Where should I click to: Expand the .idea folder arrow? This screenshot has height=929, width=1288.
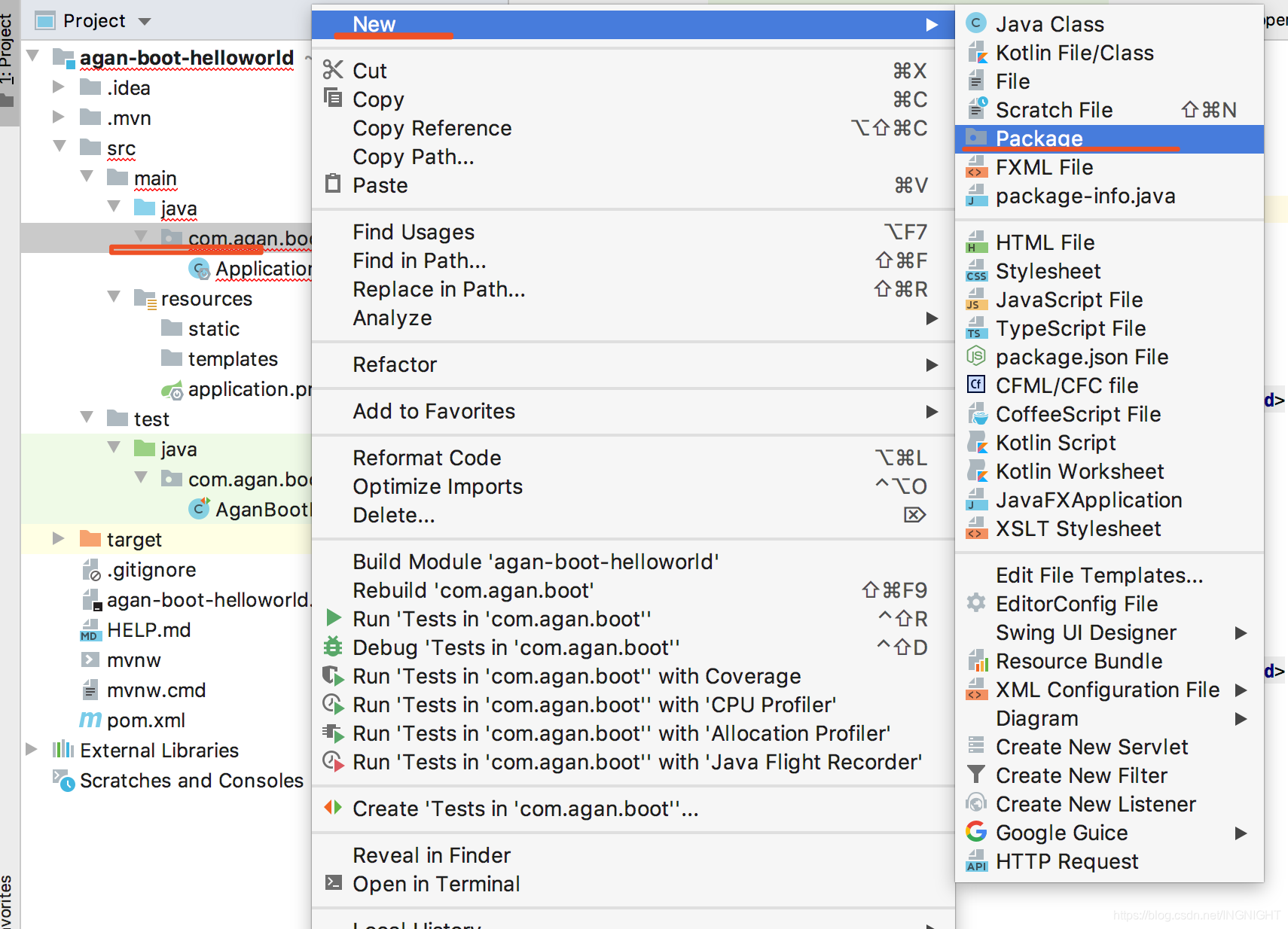click(x=59, y=87)
